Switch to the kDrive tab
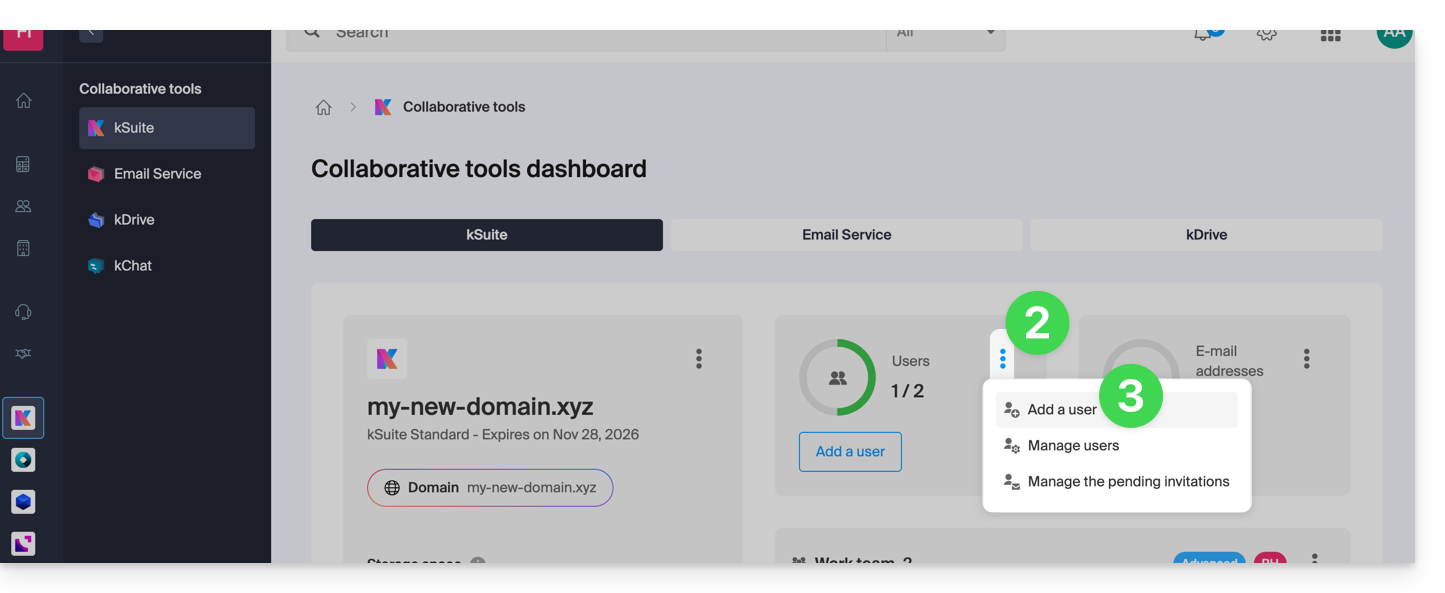The width and height of the screenshot is (1445, 593). [x=1206, y=235]
